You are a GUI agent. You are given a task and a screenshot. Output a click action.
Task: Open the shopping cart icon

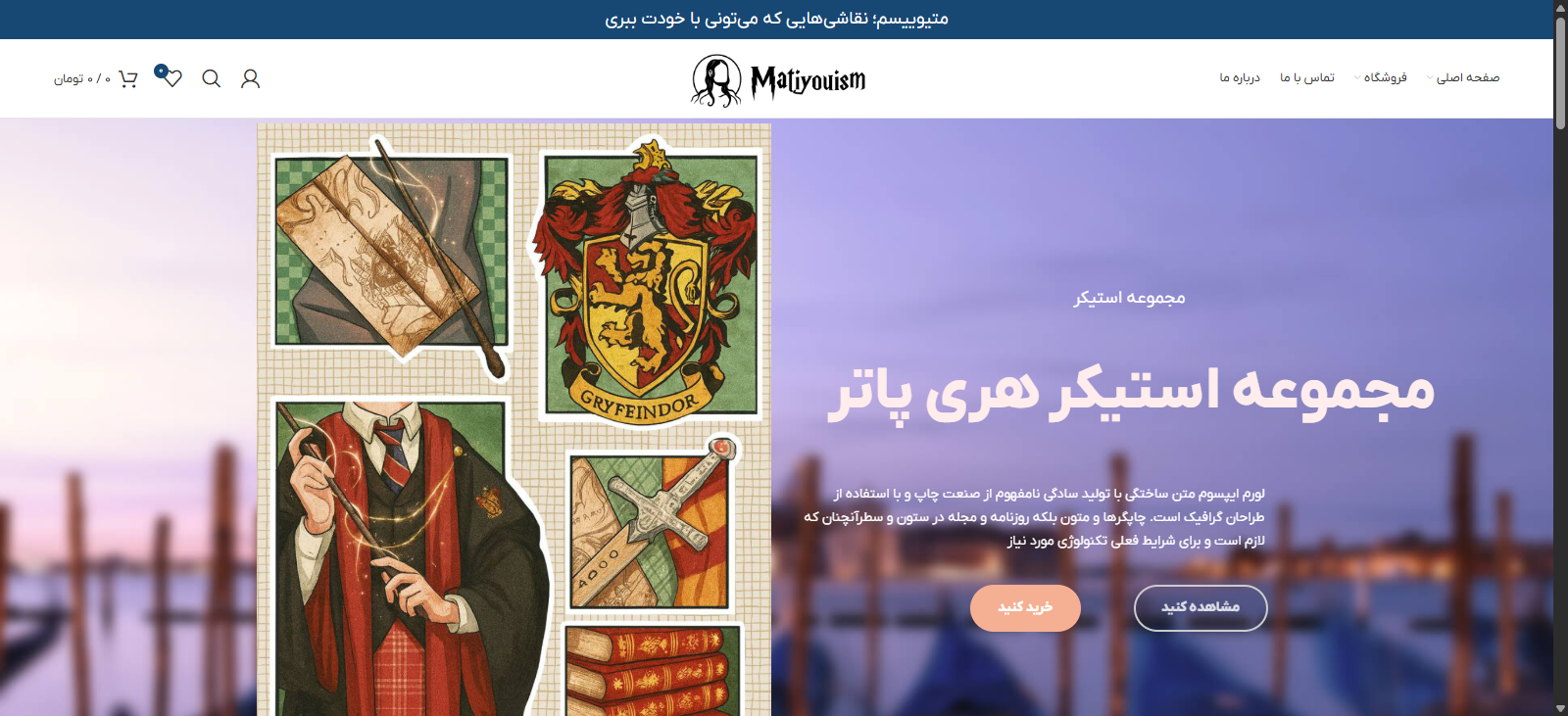(x=128, y=78)
